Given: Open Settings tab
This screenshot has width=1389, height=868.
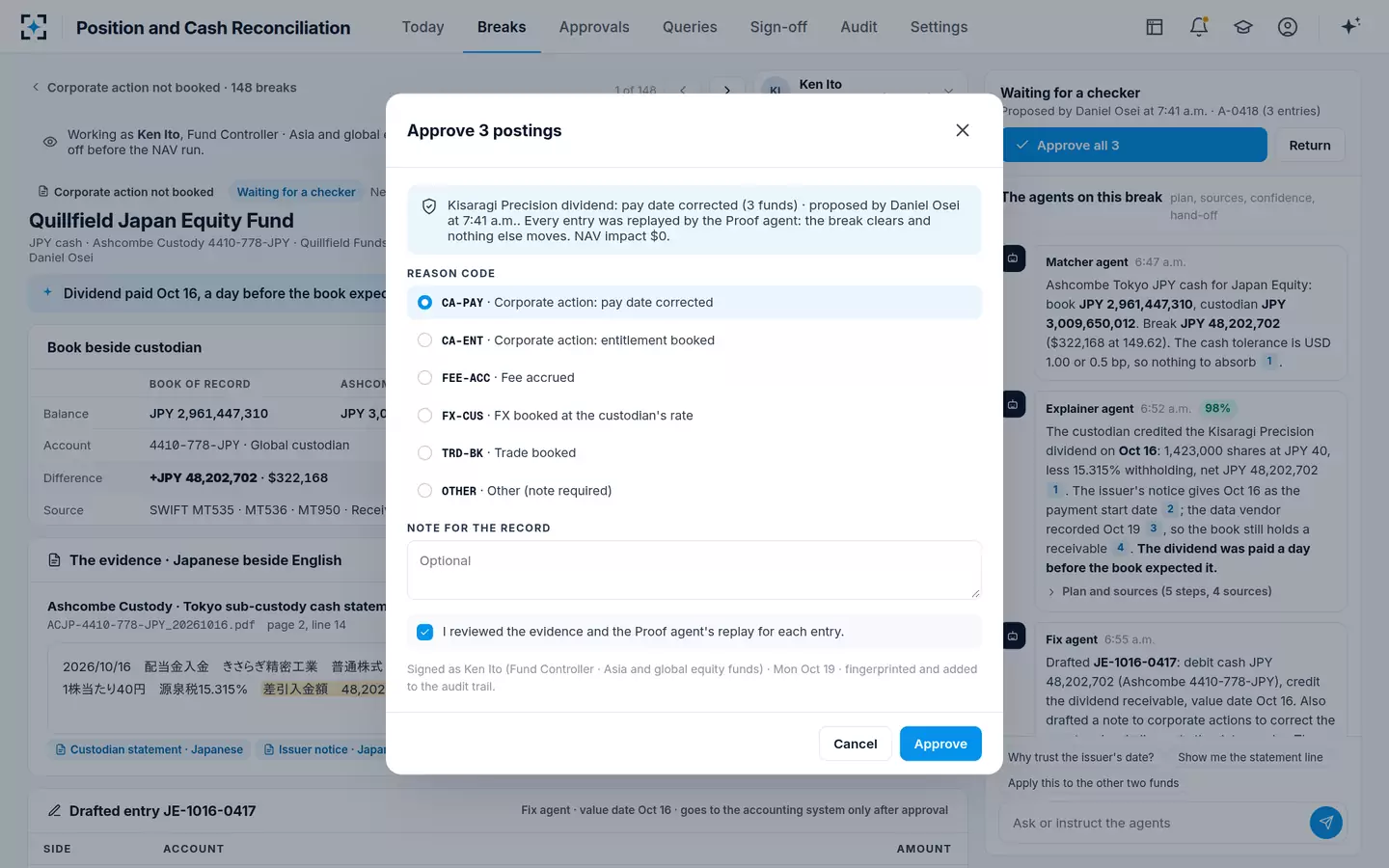Looking at the screenshot, I should click(x=939, y=27).
